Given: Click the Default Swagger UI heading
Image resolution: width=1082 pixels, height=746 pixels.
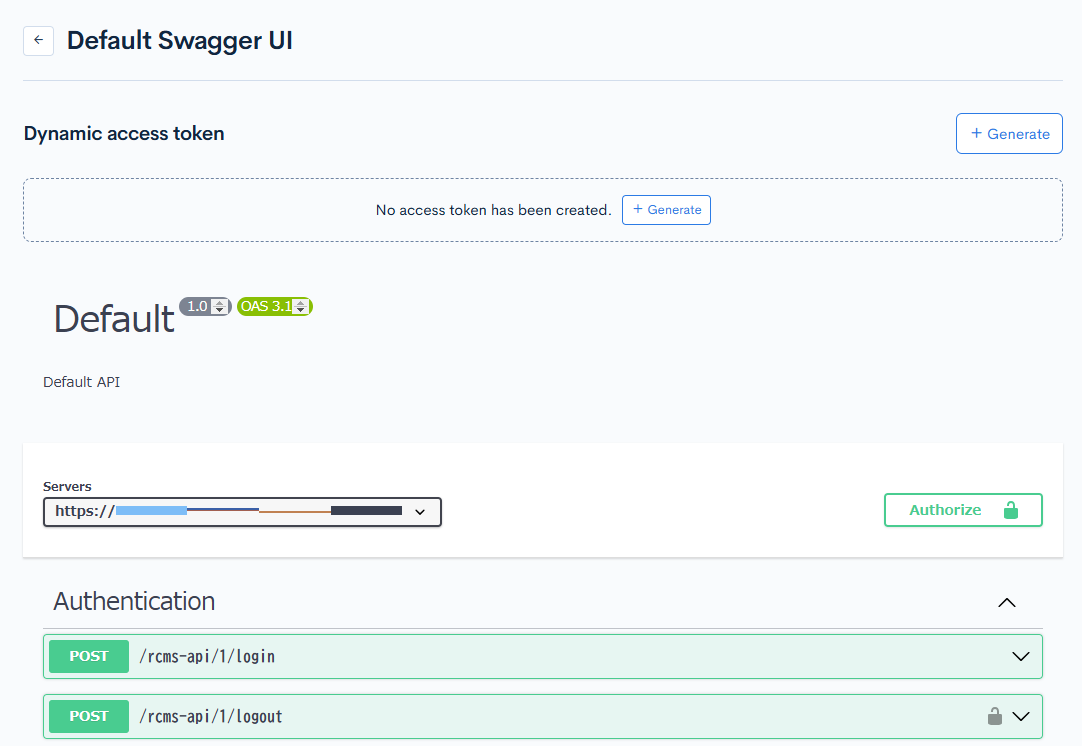Looking at the screenshot, I should 179,40.
